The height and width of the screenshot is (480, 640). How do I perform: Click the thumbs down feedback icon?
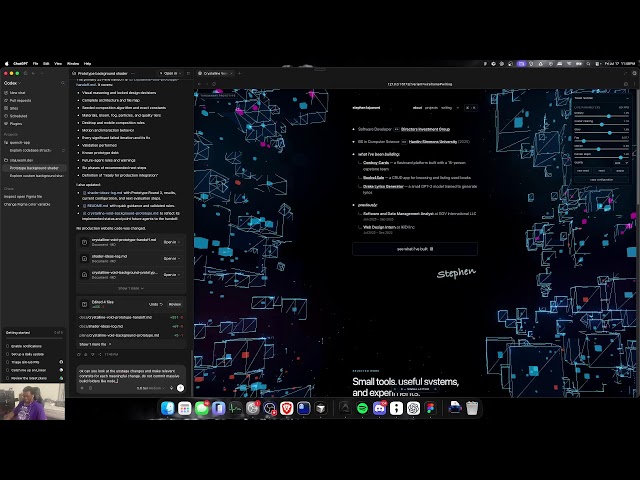click(x=93, y=354)
